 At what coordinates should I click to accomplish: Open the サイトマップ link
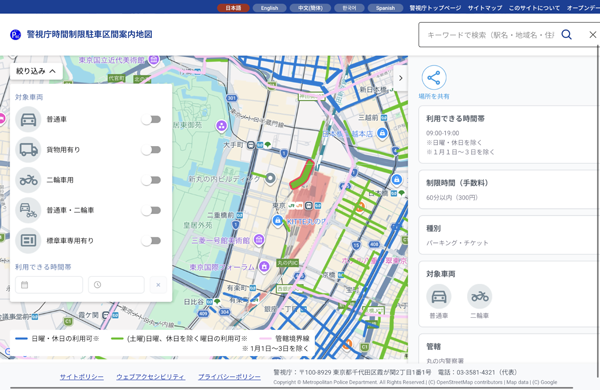click(485, 8)
